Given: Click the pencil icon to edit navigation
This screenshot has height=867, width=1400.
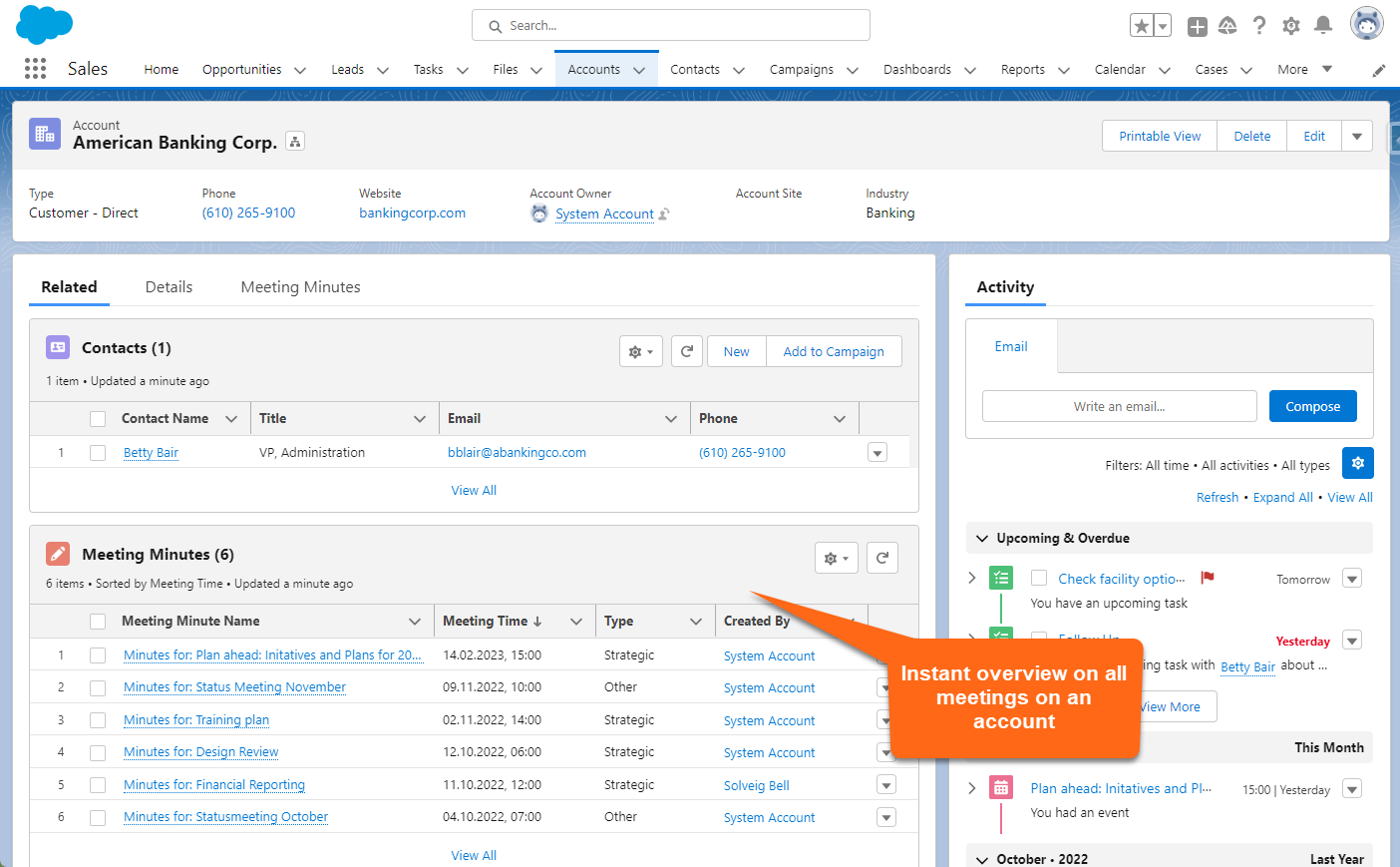Looking at the screenshot, I should pyautogui.click(x=1379, y=70).
